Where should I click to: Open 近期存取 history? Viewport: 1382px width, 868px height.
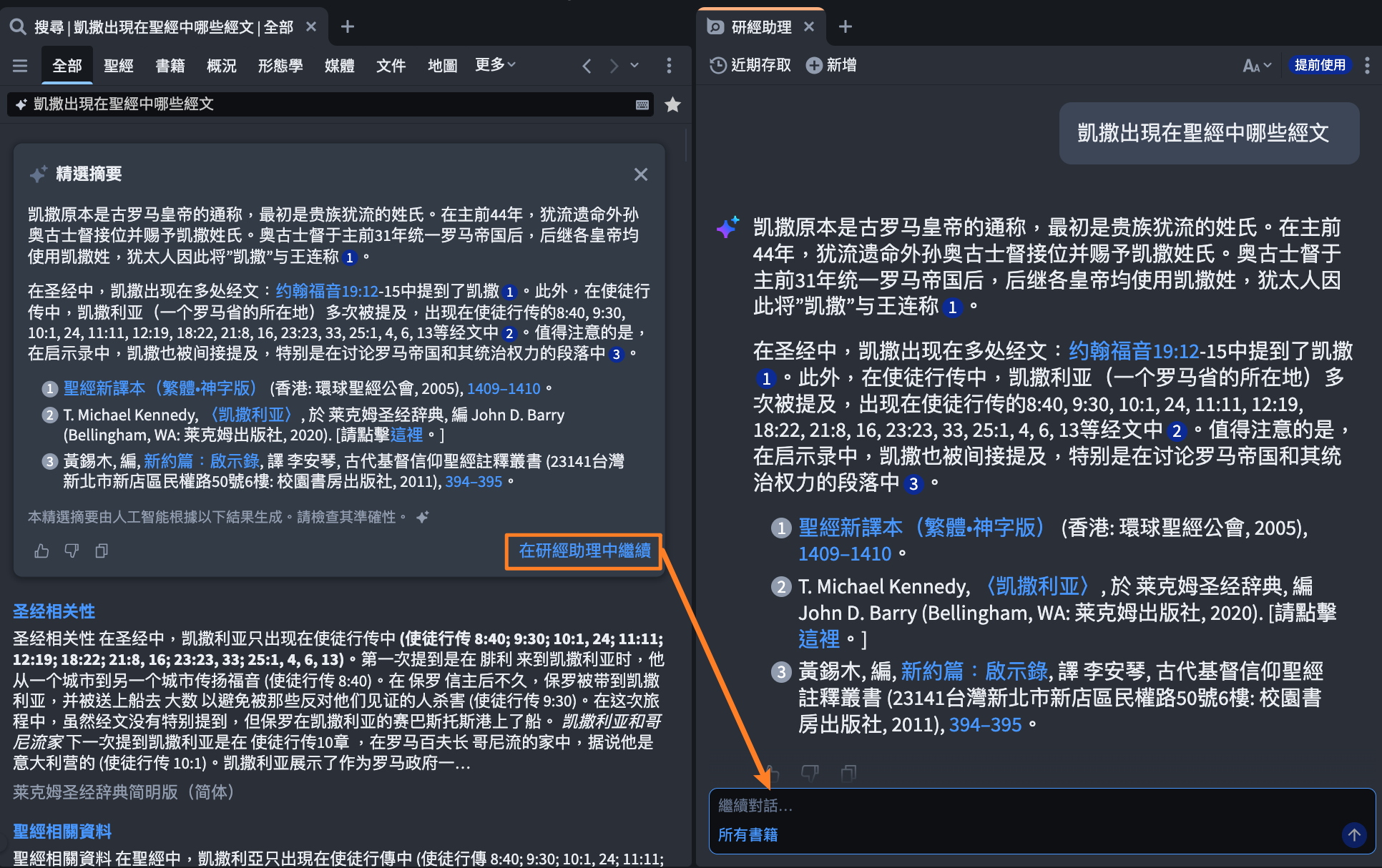pyautogui.click(x=750, y=65)
